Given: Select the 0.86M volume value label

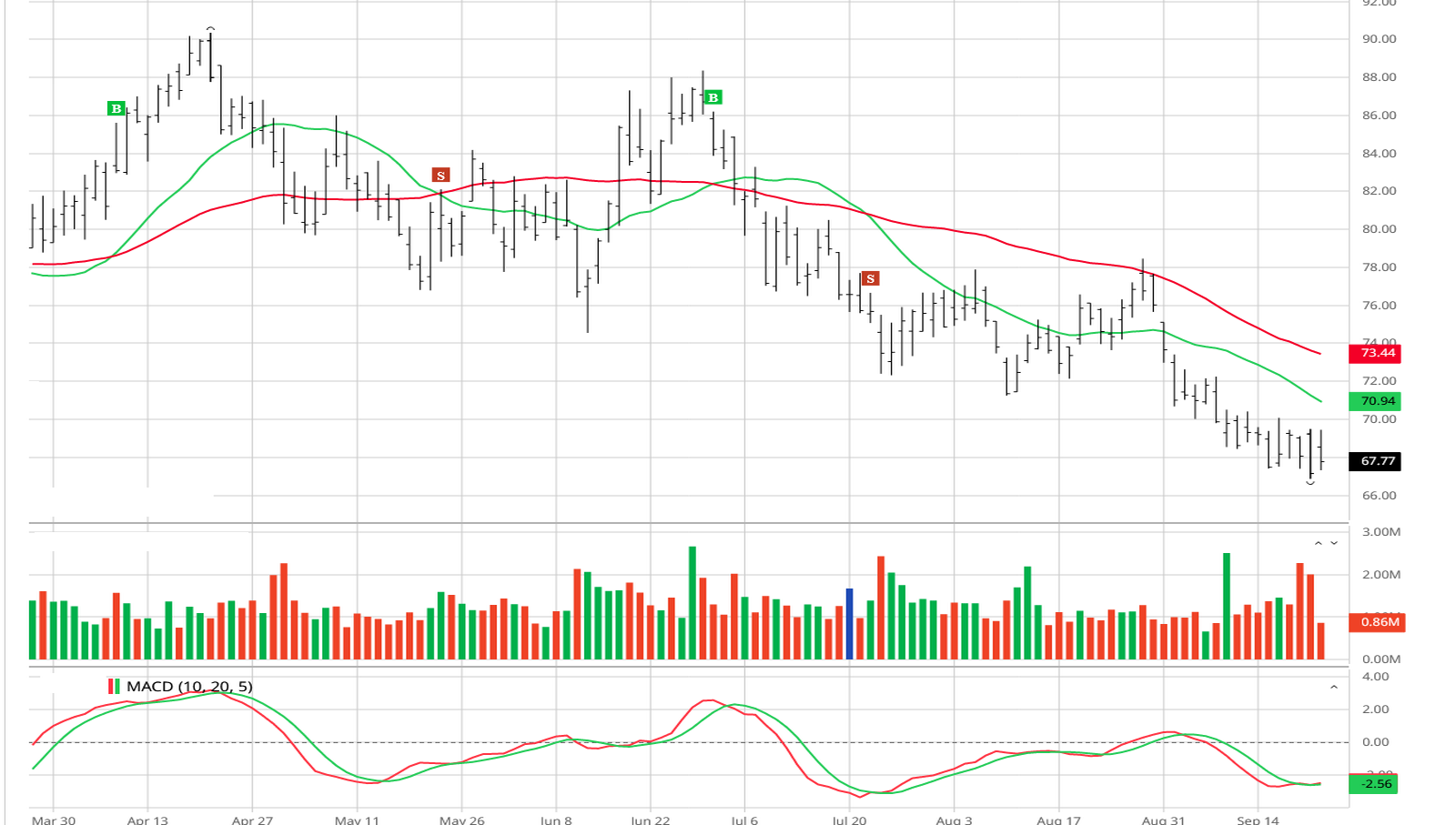Looking at the screenshot, I should (x=1377, y=622).
